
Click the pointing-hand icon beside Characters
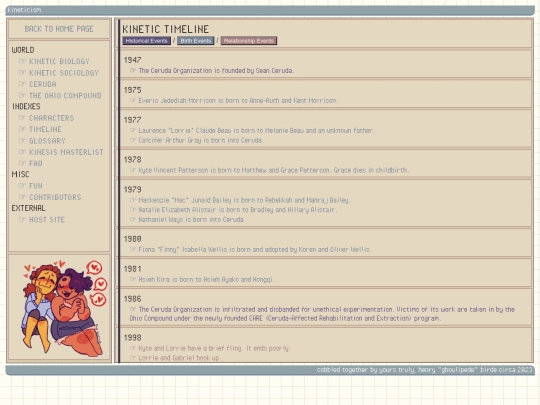pos(22,117)
